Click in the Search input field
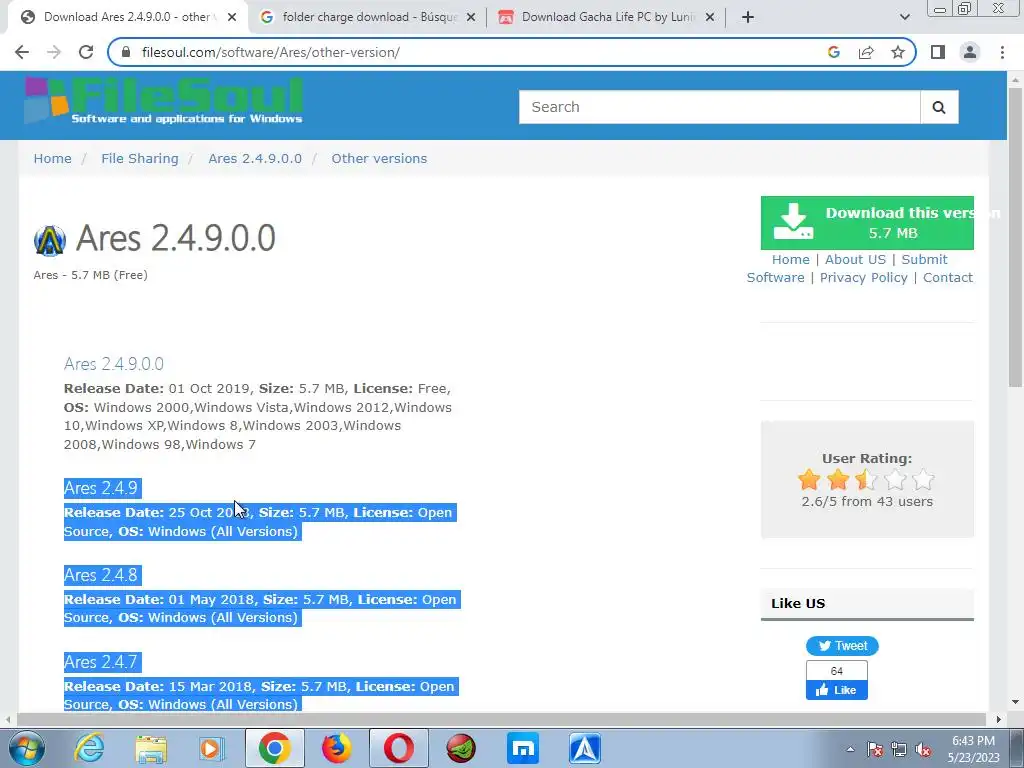This screenshot has width=1024, height=768. (719, 107)
